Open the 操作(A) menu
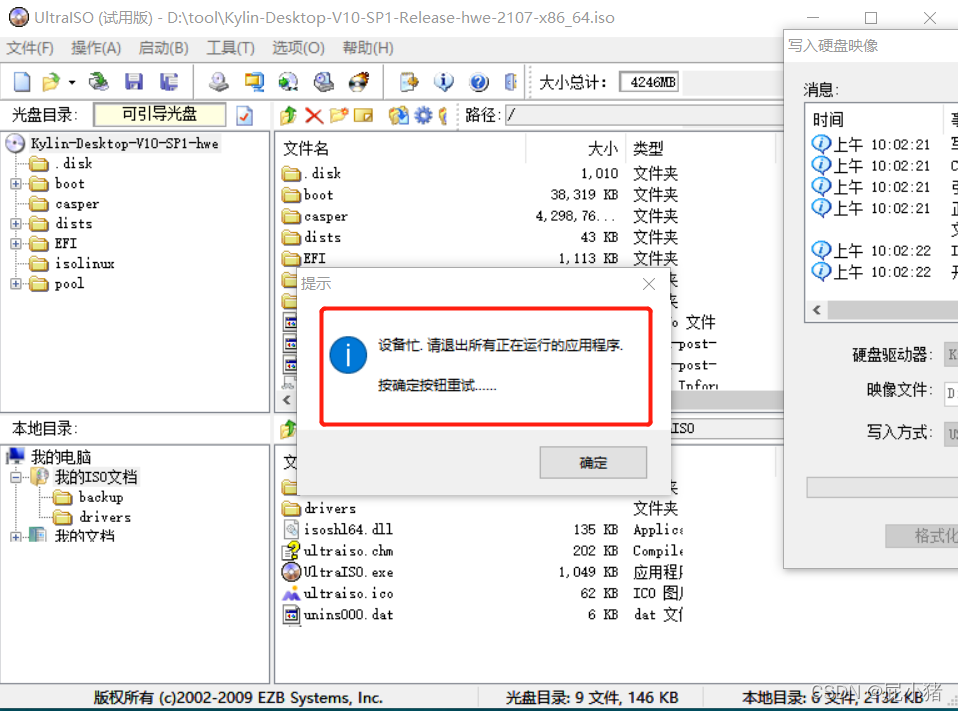 point(96,48)
